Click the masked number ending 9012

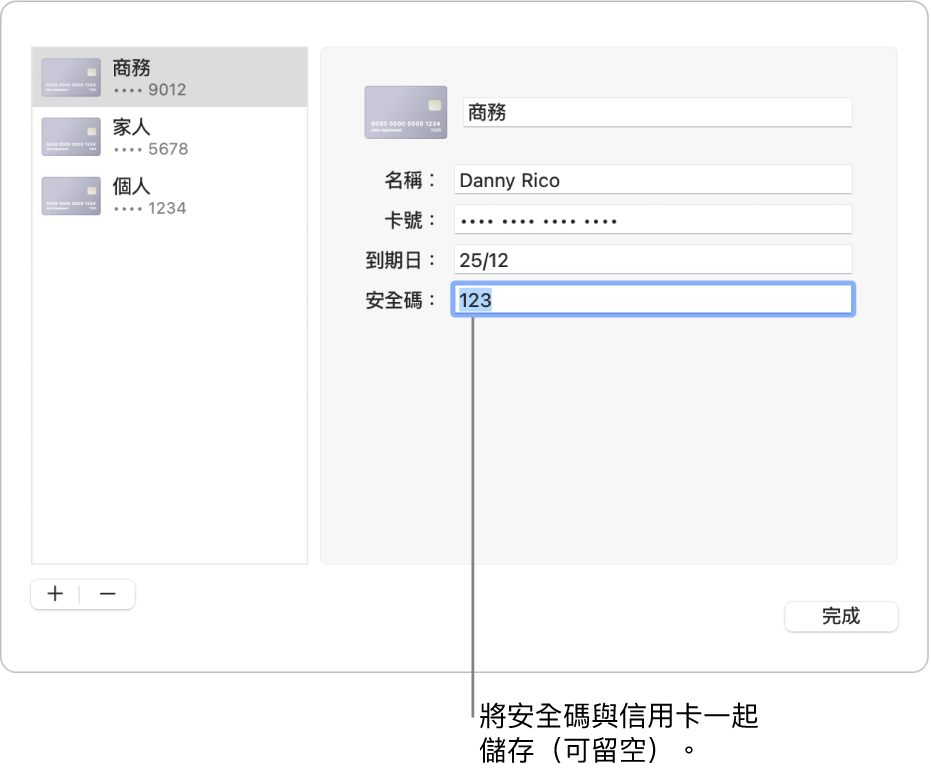(150, 90)
